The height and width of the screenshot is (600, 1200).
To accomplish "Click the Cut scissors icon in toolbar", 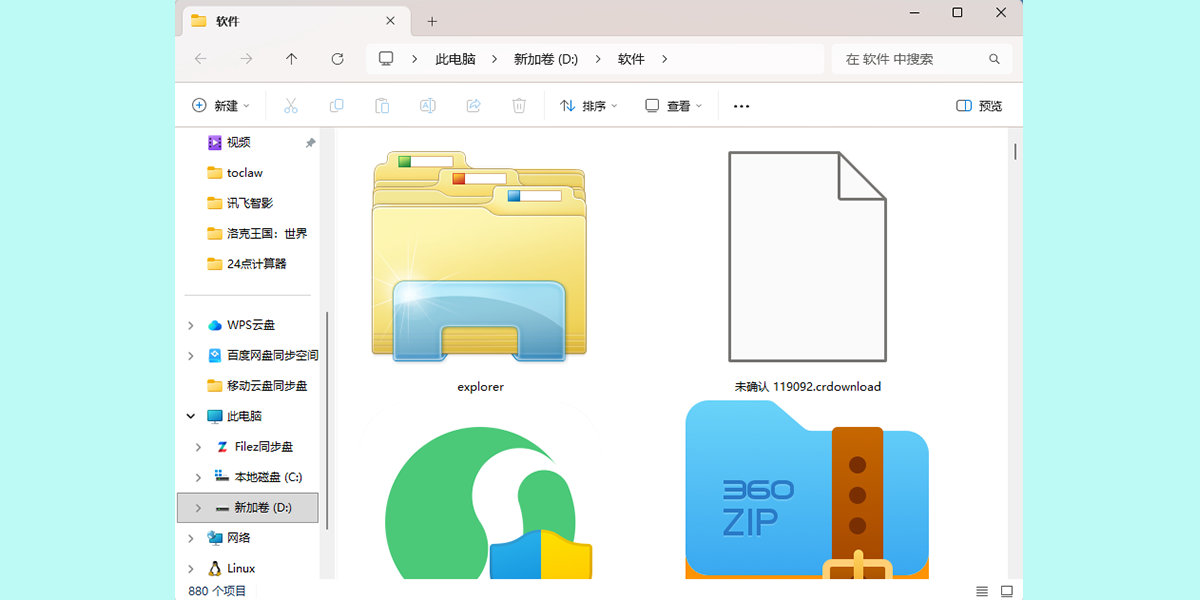I will point(291,105).
